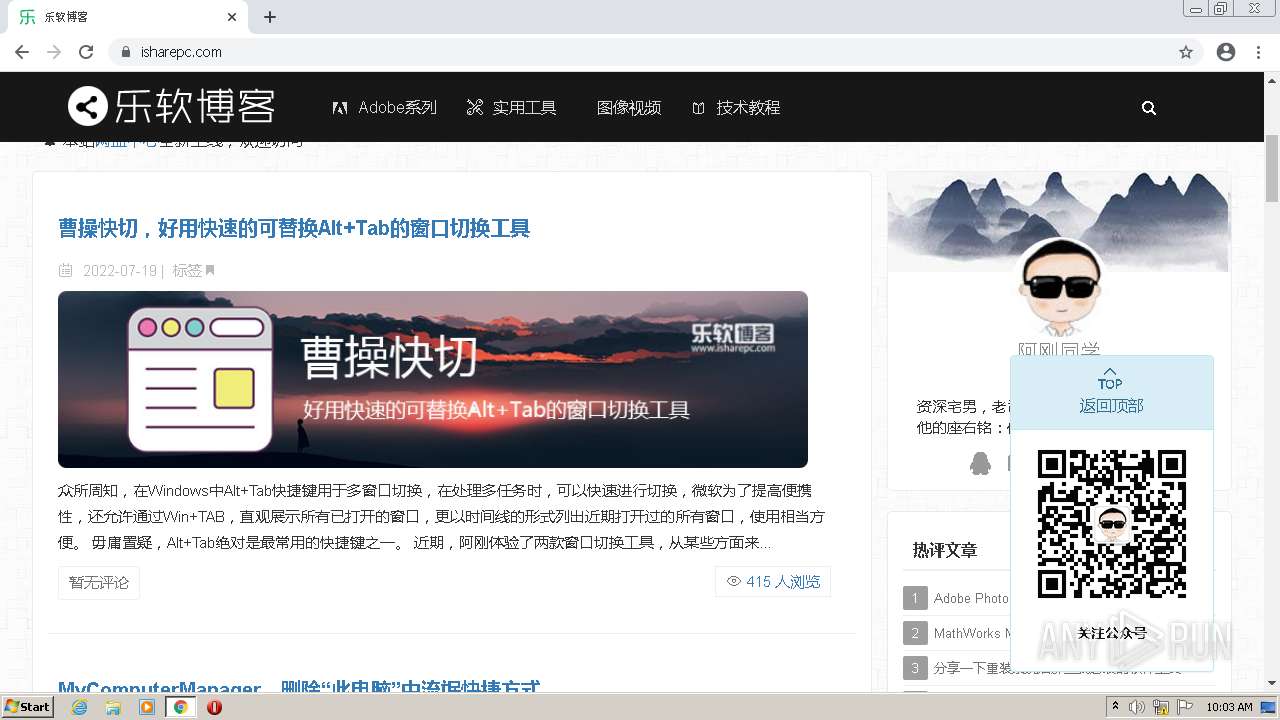The image size is (1280, 720).
Task: Click the network tray icon
Action: 1161,707
